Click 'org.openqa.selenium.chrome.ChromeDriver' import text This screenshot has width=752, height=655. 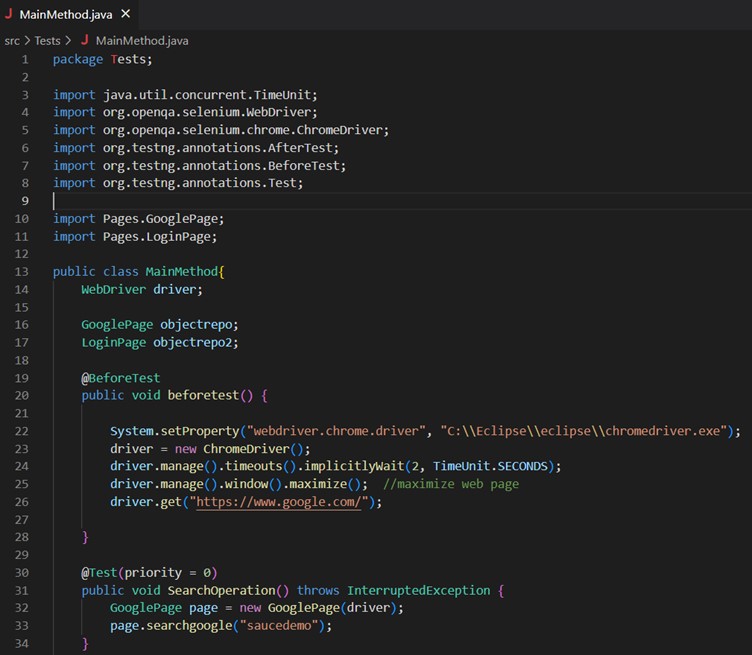tap(243, 130)
